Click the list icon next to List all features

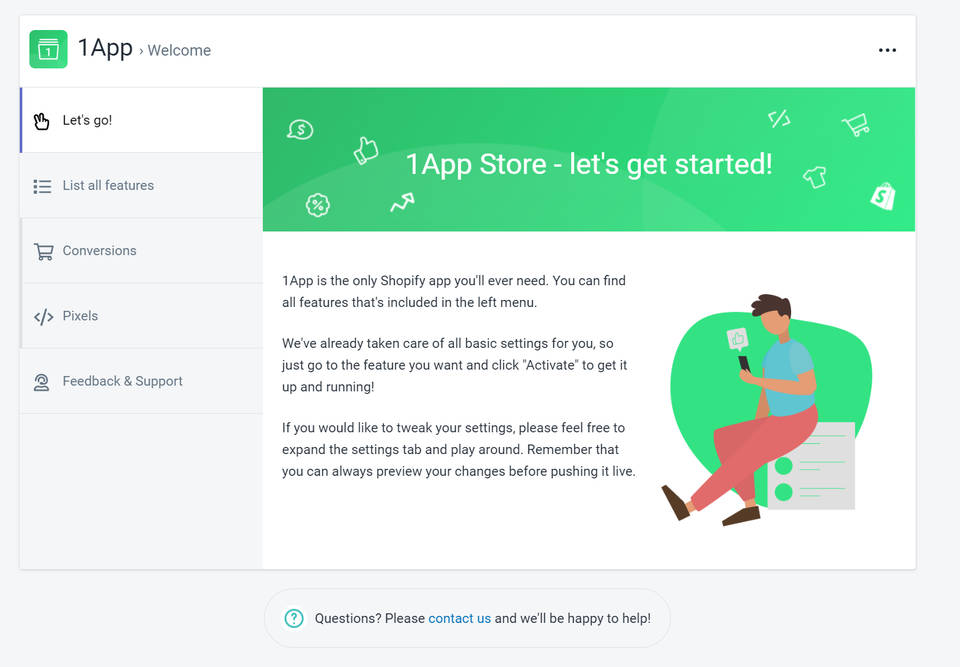(x=42, y=185)
